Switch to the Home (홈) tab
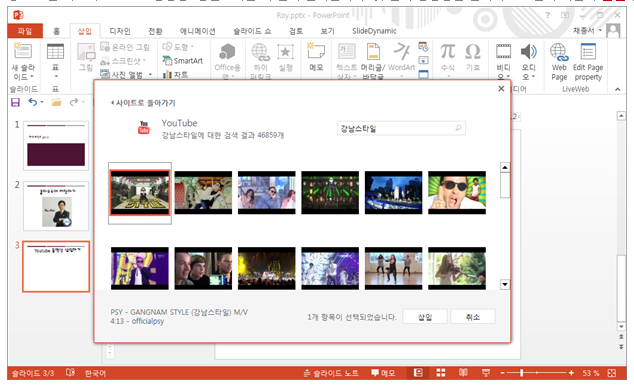This screenshot has width=634, height=386. [56, 31]
